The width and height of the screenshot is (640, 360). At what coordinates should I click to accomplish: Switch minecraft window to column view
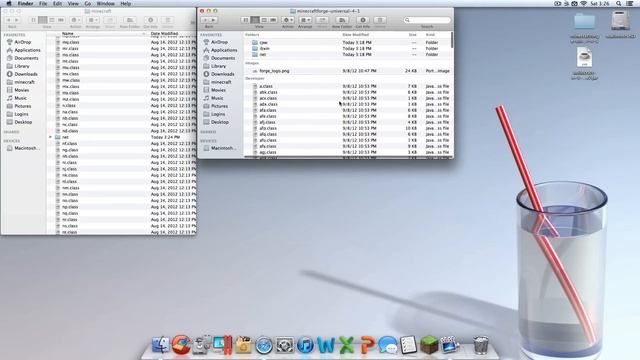52,20
